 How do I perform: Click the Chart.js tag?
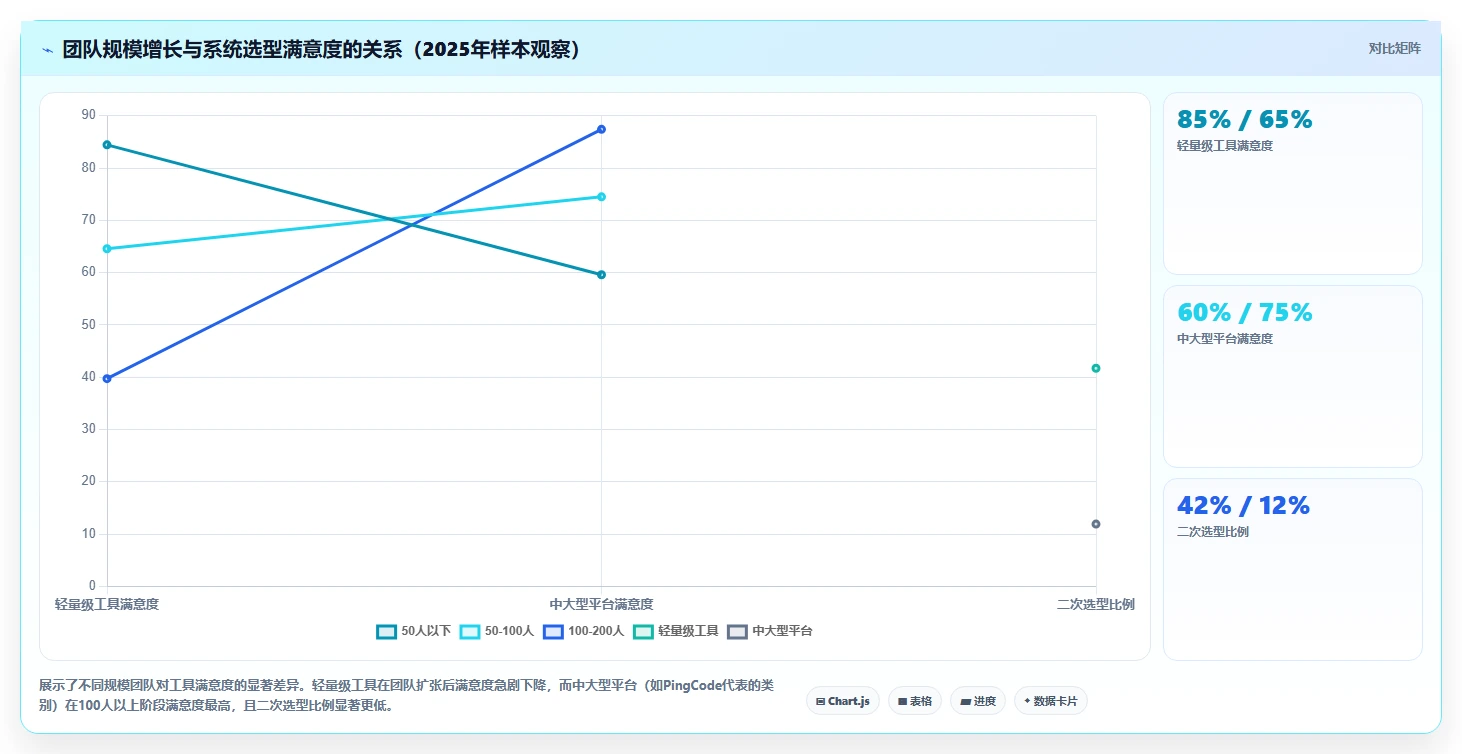click(843, 701)
